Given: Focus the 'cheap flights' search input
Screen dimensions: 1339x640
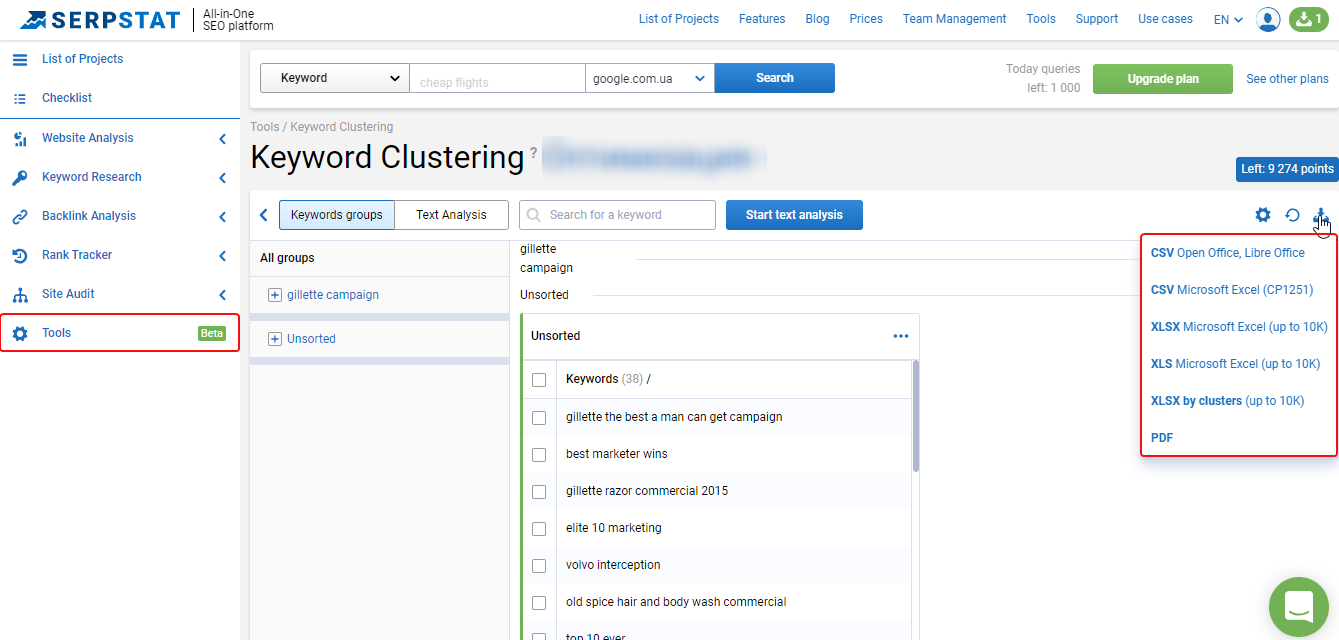Looking at the screenshot, I should 497,78.
